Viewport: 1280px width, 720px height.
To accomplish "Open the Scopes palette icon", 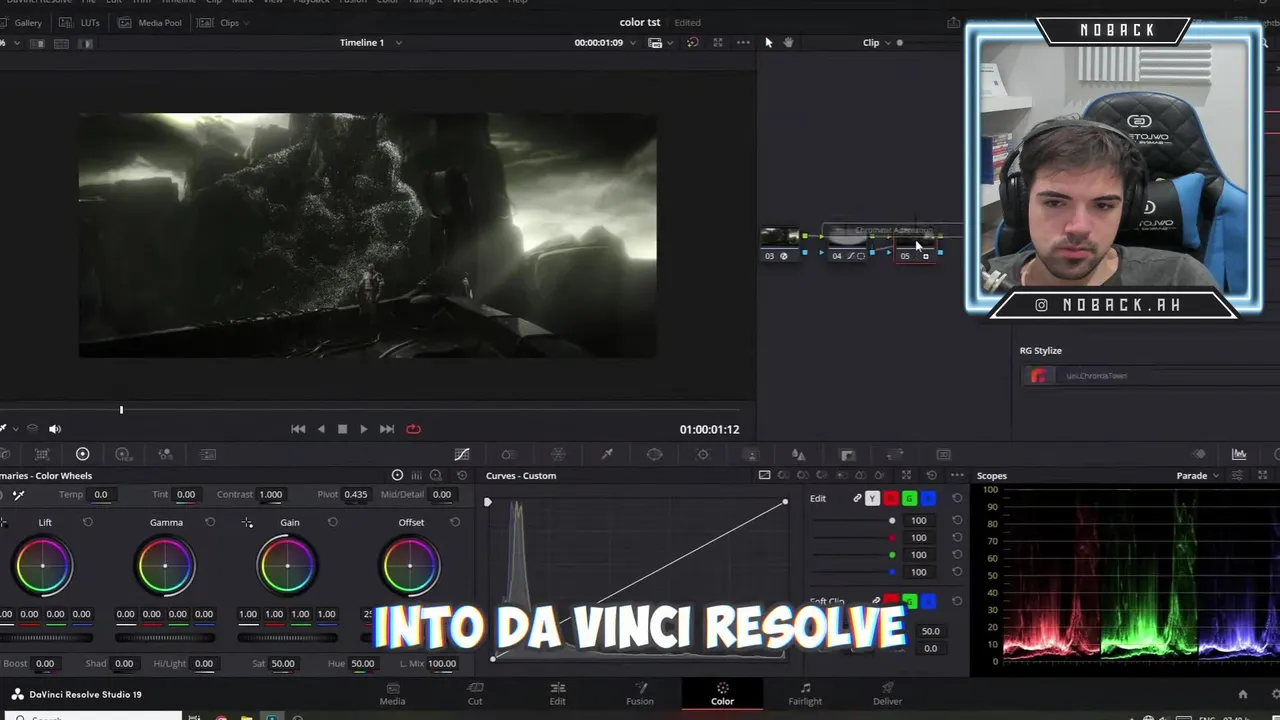I will pyautogui.click(x=1239, y=454).
